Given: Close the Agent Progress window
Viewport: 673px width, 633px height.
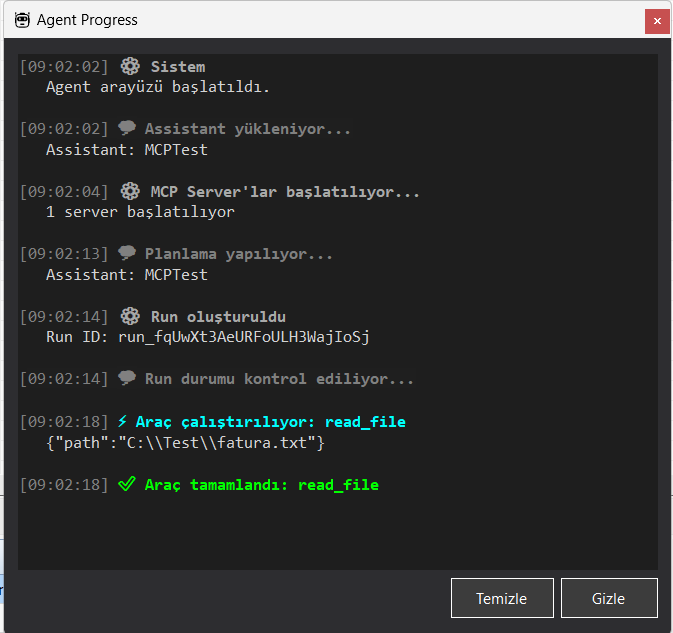Looking at the screenshot, I should 657,20.
